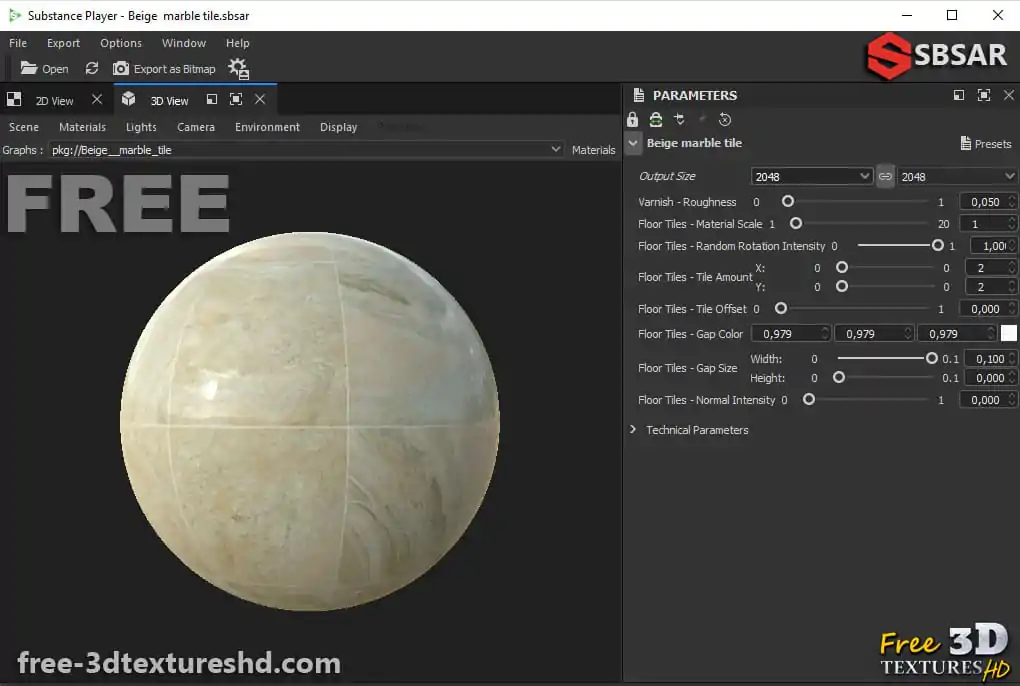Click the maximize view icon on 3D View tab

[236, 100]
